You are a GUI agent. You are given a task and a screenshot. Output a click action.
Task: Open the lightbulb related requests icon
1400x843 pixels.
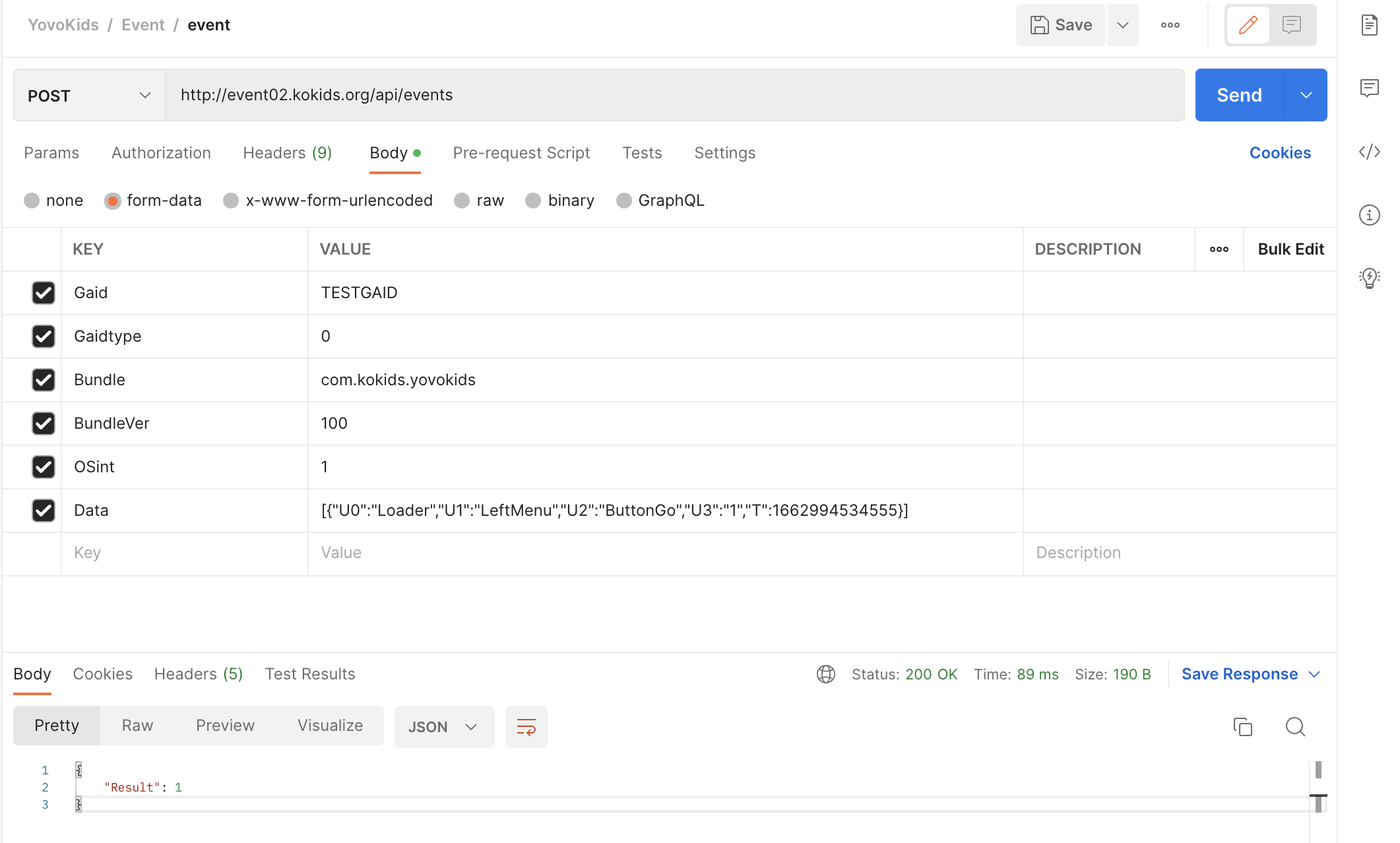[x=1369, y=278]
